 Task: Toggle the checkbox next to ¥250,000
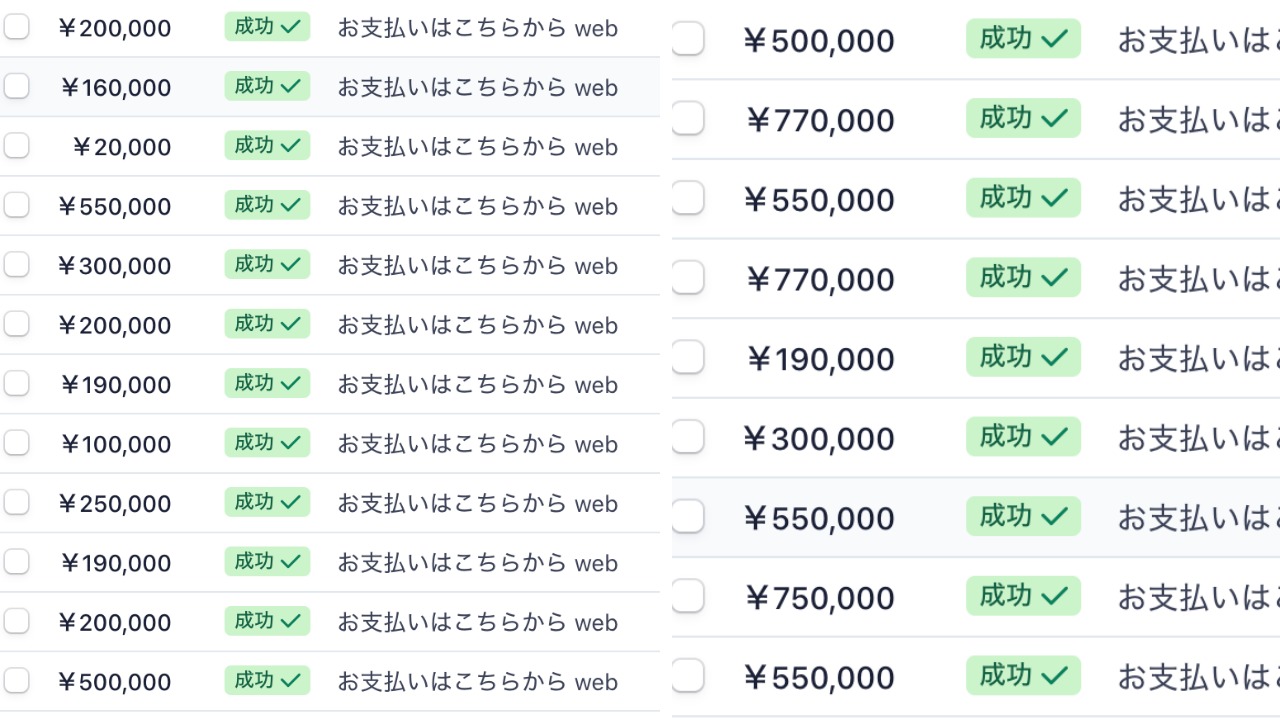16,503
